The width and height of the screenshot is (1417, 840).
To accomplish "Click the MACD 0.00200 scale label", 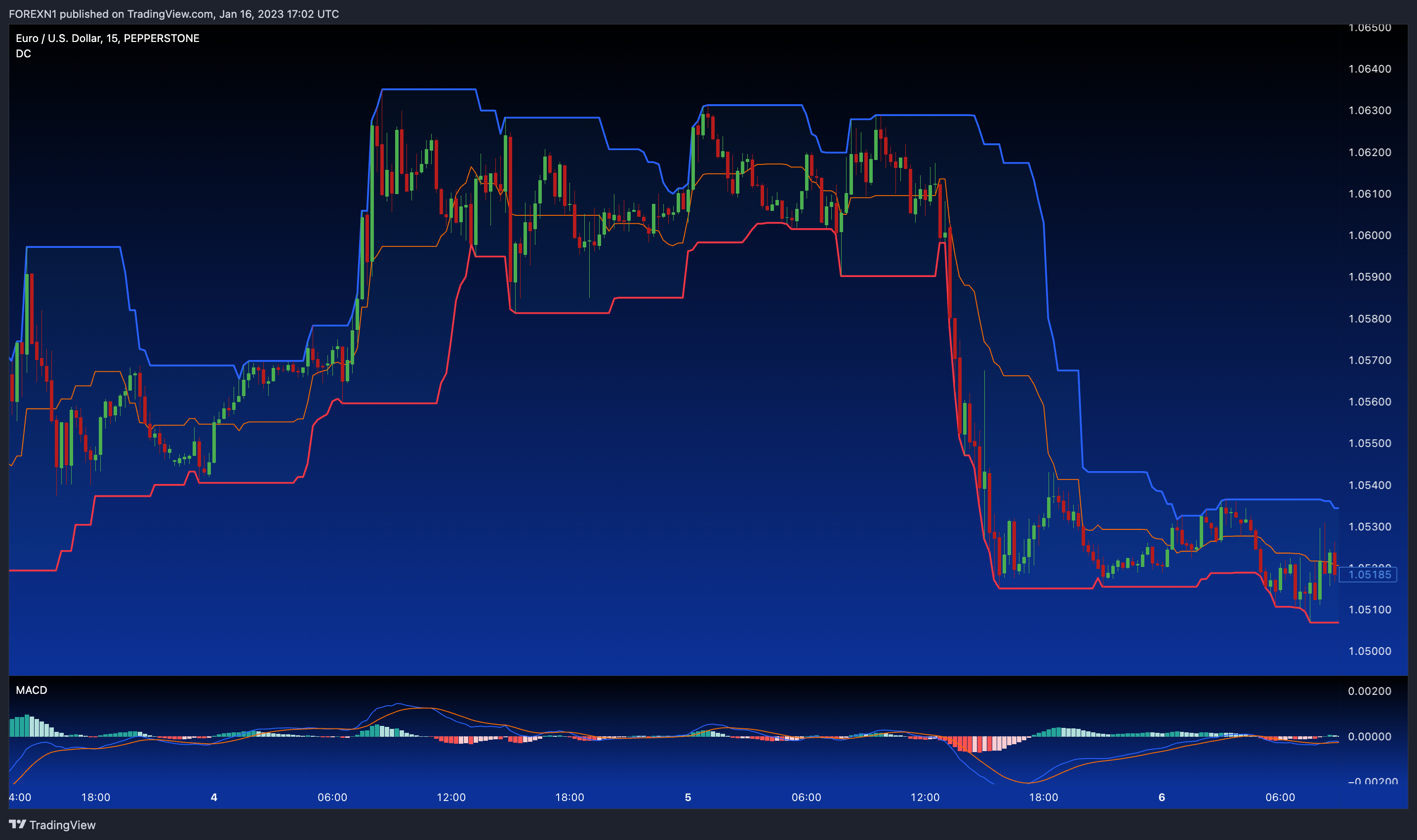I will tap(1370, 691).
